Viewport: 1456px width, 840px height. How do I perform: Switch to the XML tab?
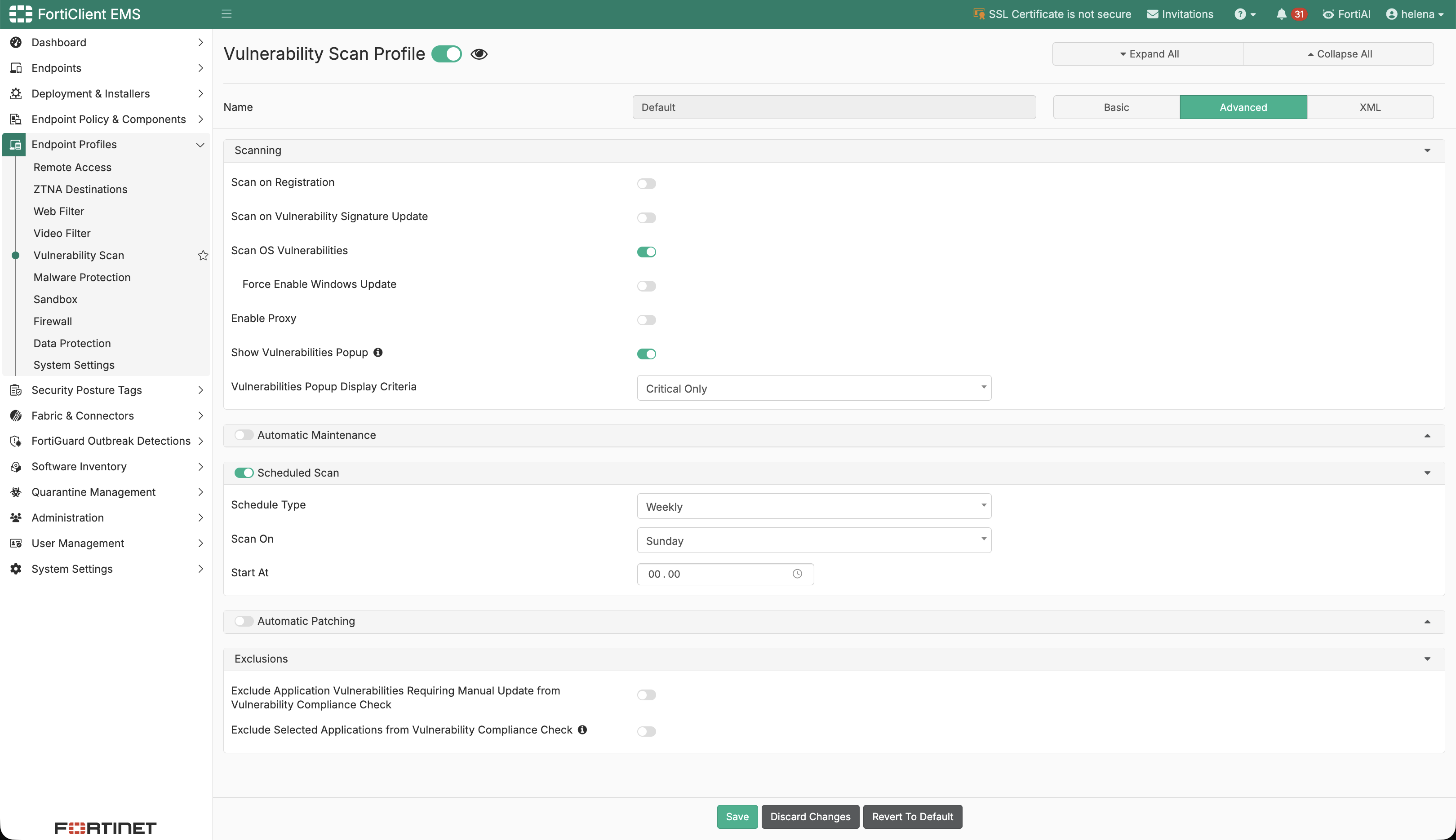tap(1371, 107)
